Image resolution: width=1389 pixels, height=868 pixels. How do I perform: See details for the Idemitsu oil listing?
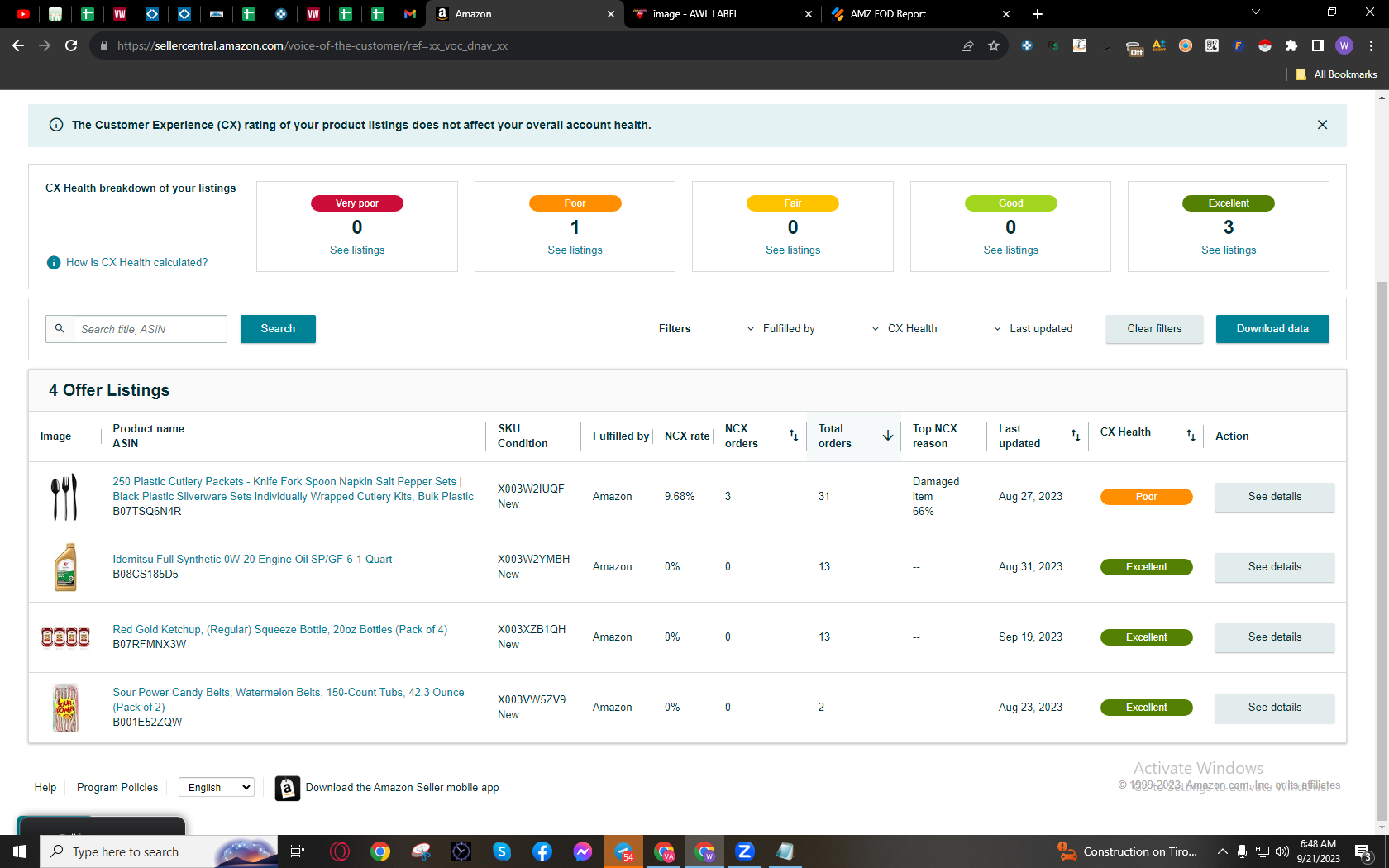[1274, 567]
